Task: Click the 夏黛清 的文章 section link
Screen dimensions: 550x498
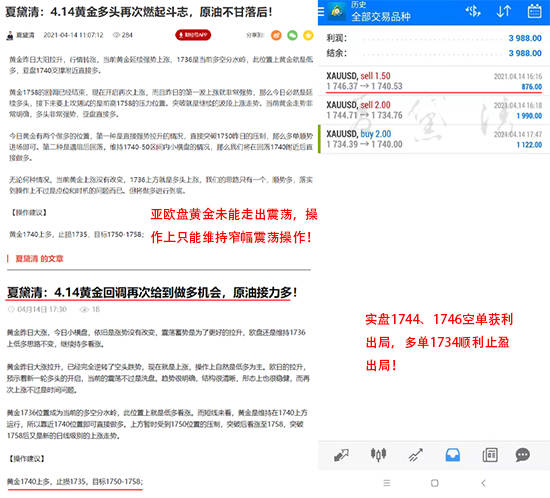Action: [39, 259]
